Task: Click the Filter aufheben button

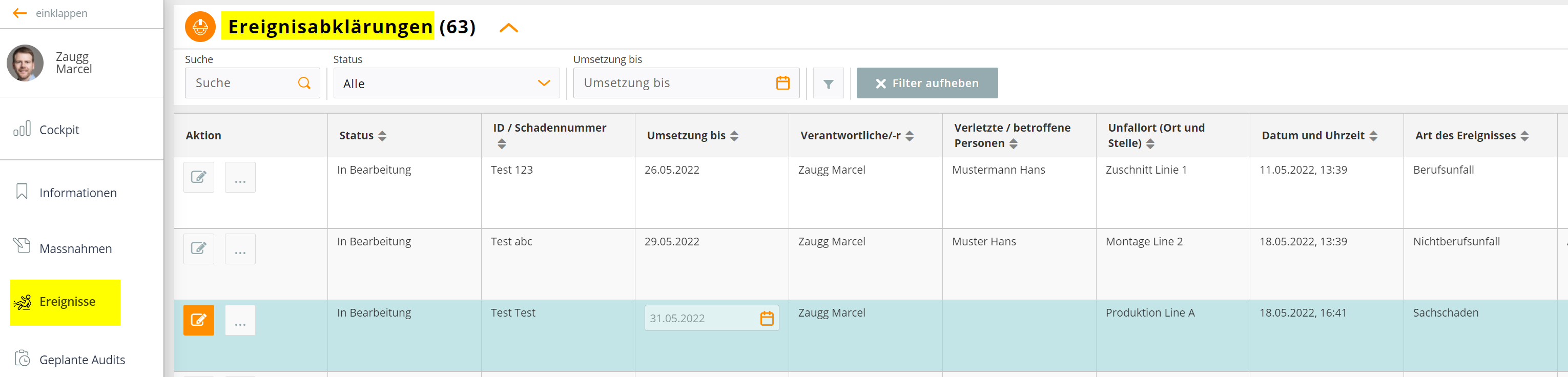Action: coord(927,82)
